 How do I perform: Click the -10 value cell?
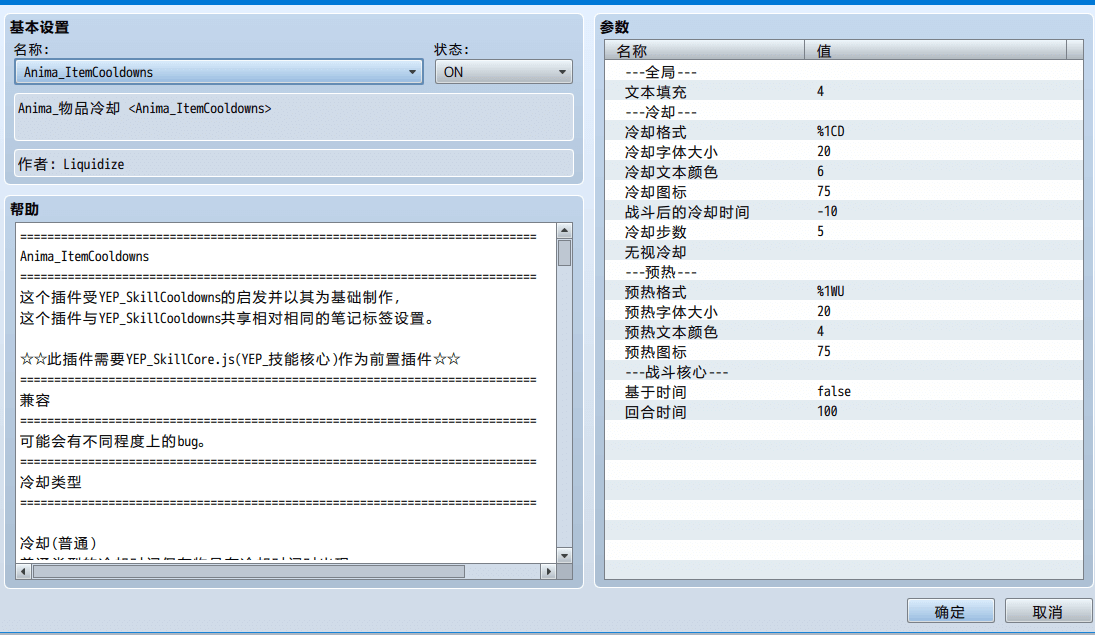click(827, 212)
